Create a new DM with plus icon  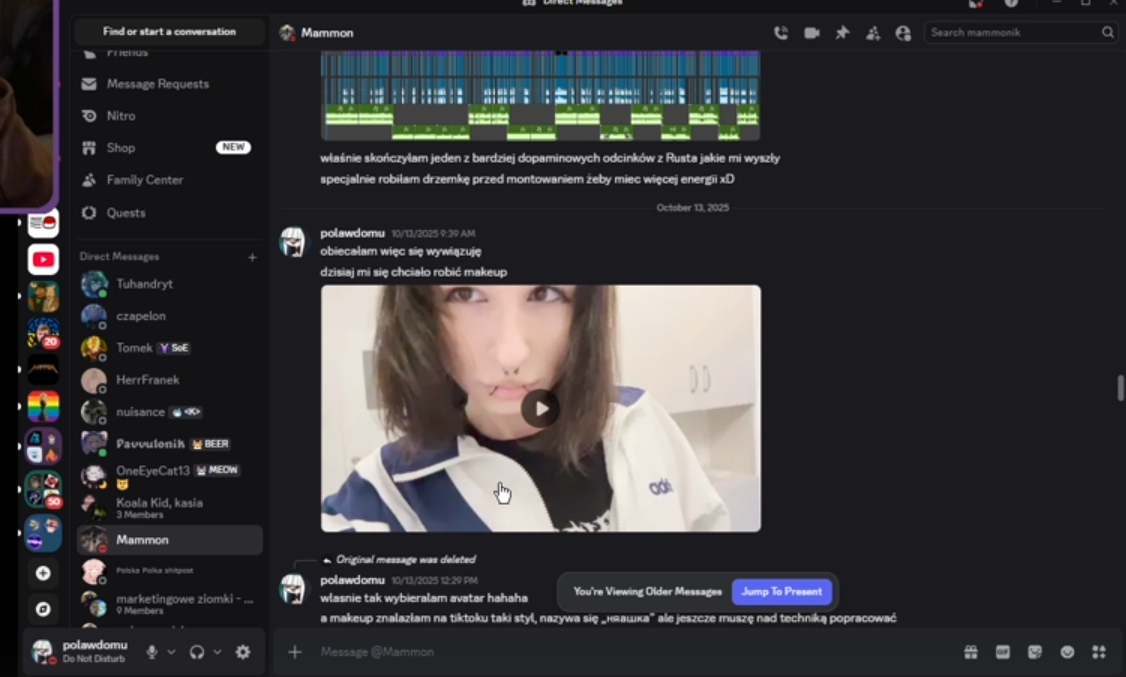coord(252,257)
